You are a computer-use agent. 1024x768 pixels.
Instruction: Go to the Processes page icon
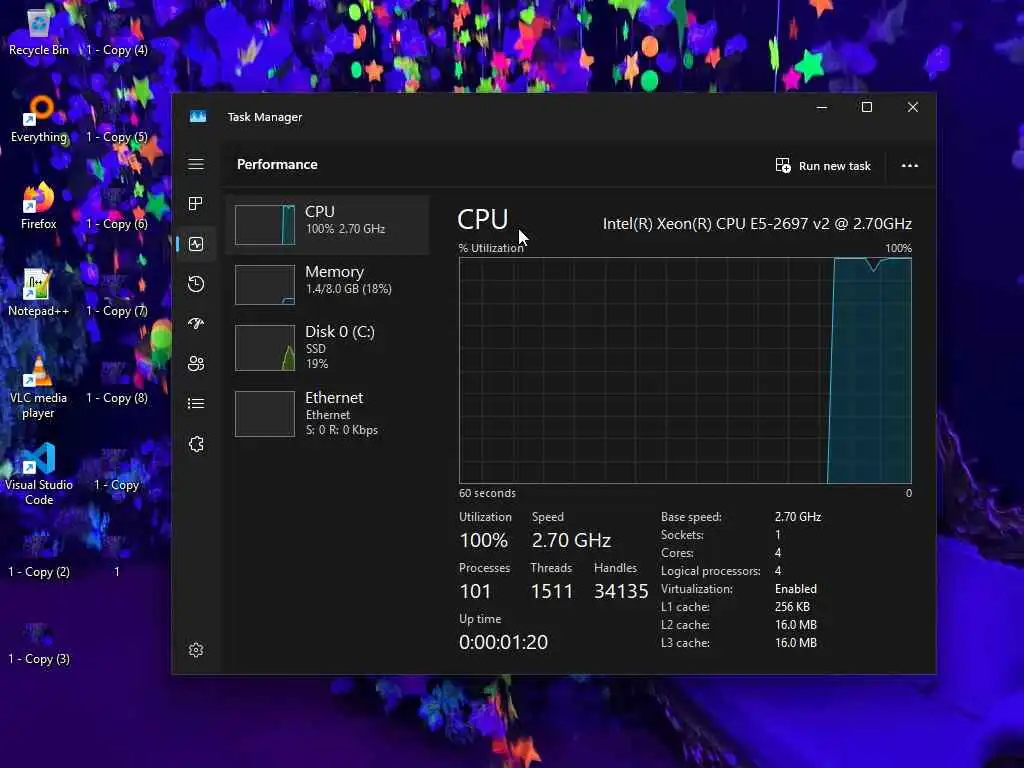pos(196,204)
